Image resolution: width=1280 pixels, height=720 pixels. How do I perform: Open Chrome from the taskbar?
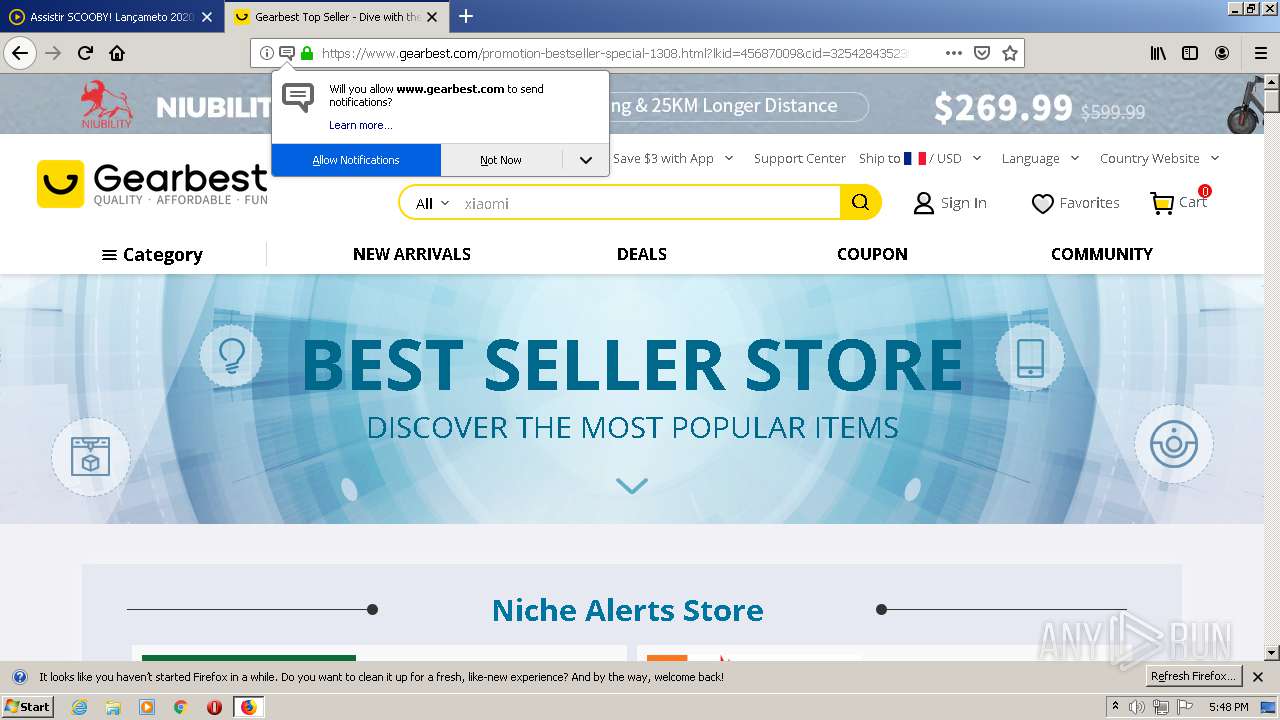[x=180, y=707]
